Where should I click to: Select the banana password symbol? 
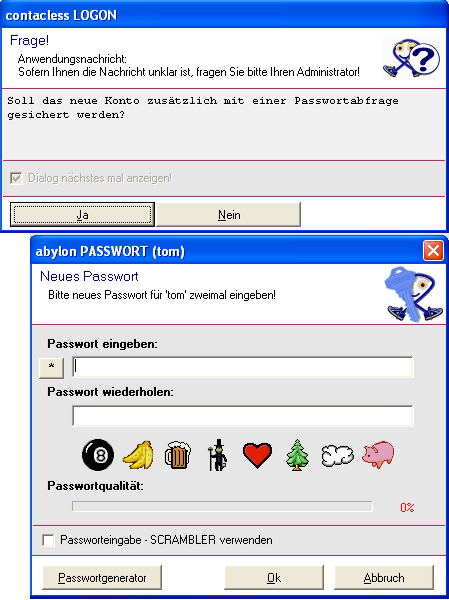pos(138,455)
